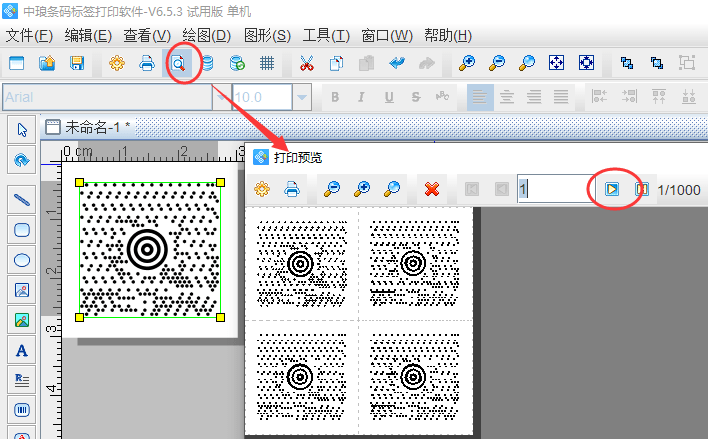This screenshot has width=708, height=439.
Task: Open database settings icon
Action: coord(207,63)
